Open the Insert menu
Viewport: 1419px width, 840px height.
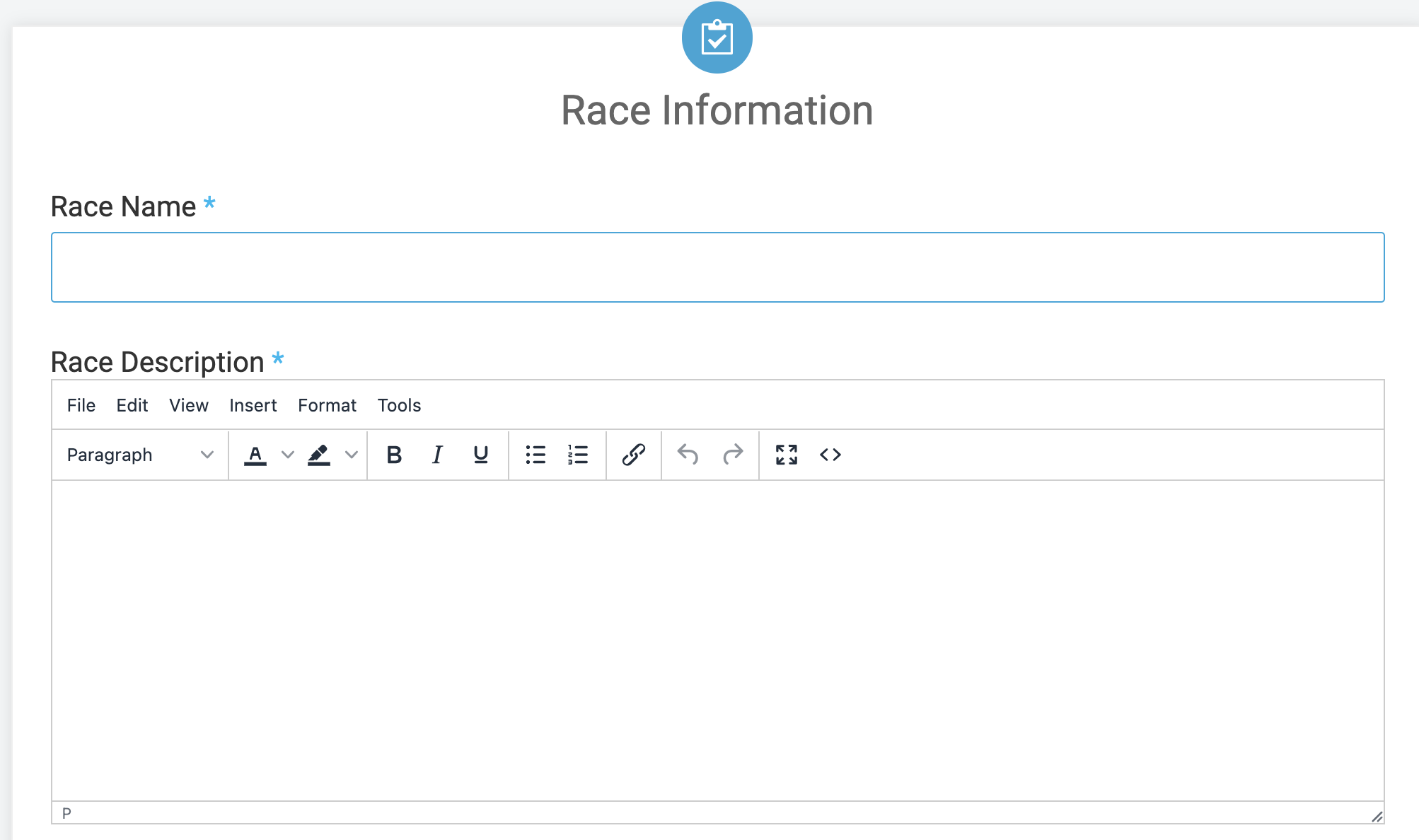(x=253, y=405)
